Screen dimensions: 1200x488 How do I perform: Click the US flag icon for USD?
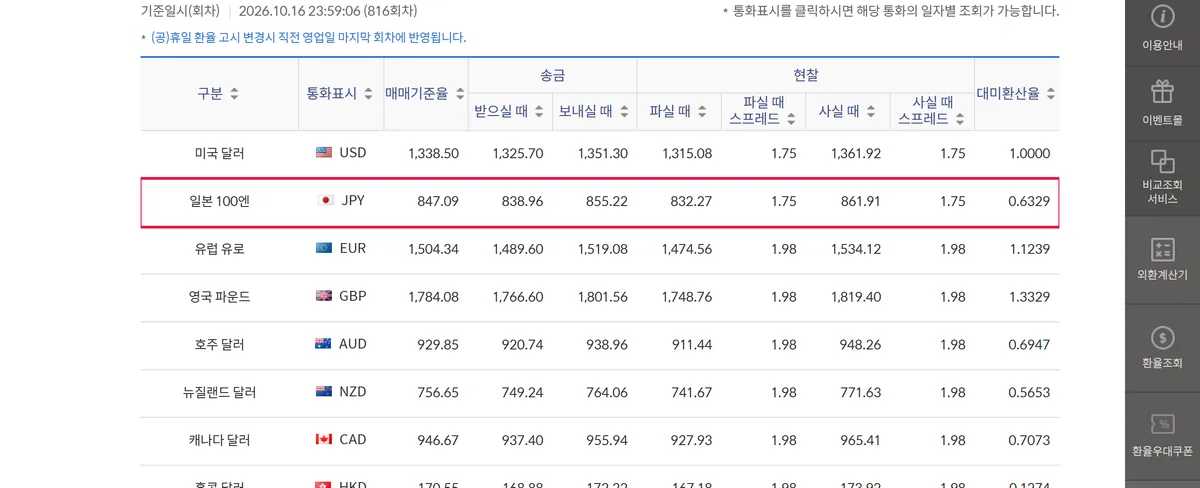pyautogui.click(x=323, y=153)
